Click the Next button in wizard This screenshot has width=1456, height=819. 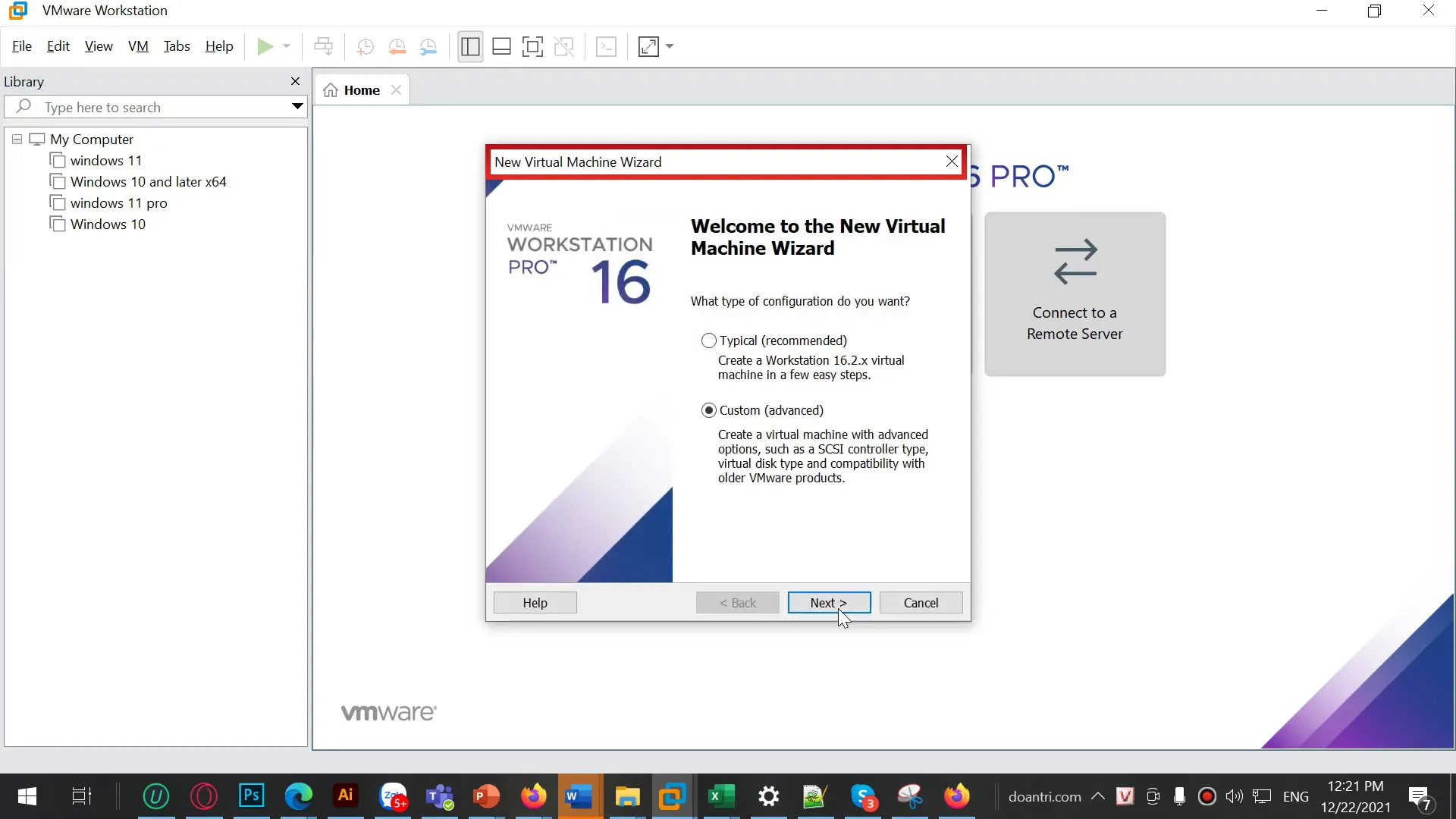tap(828, 603)
